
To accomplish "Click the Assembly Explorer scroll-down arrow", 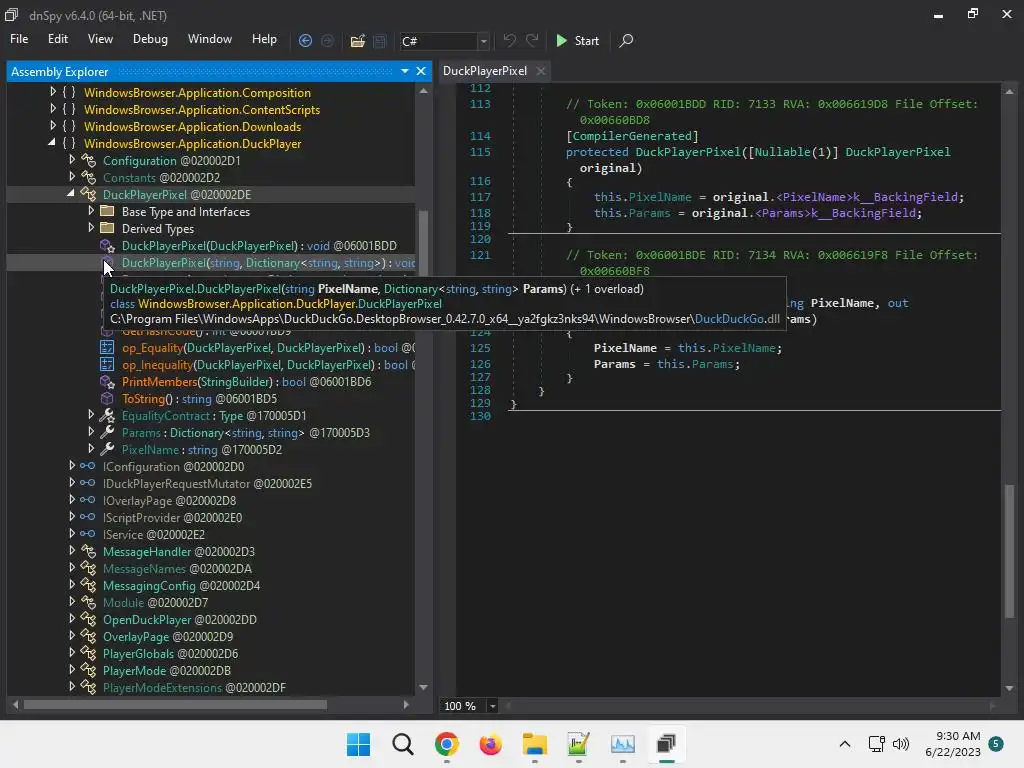I will coord(423,687).
